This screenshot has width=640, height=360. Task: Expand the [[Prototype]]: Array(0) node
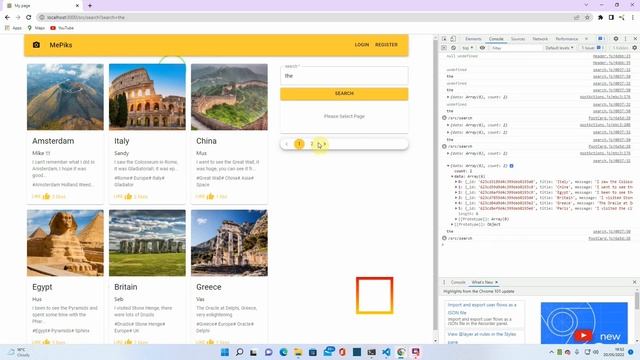pos(456,219)
